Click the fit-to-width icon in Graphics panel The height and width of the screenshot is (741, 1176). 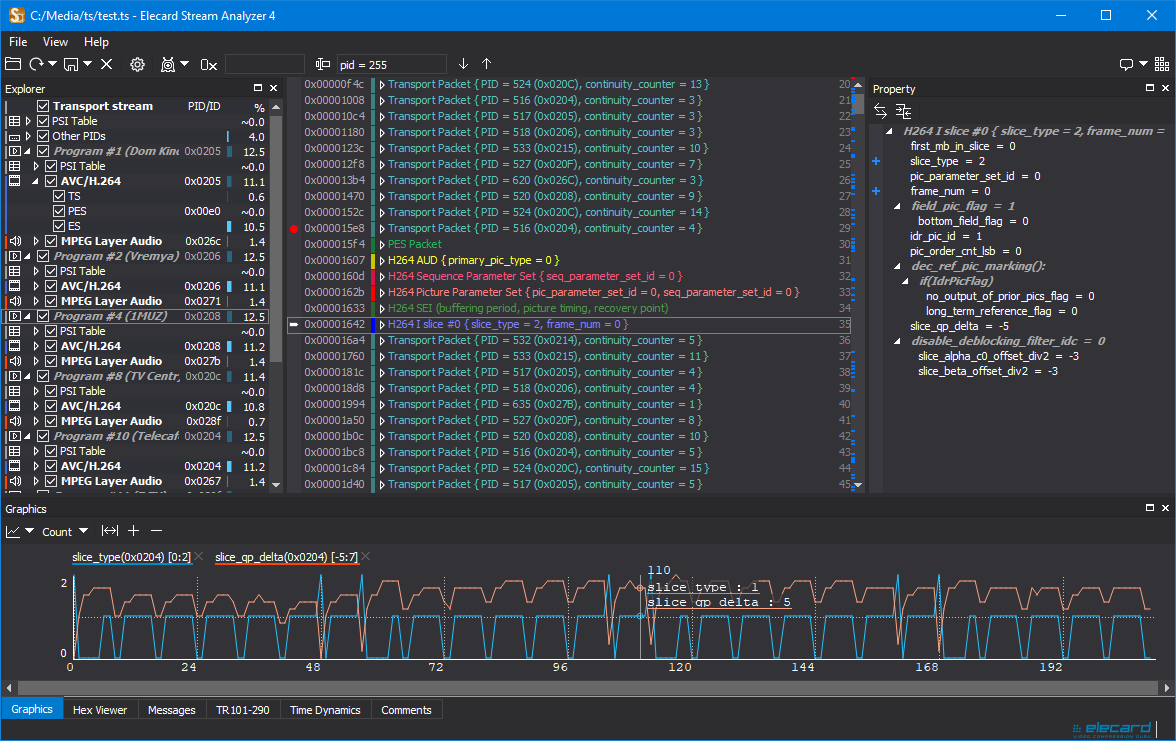(110, 531)
